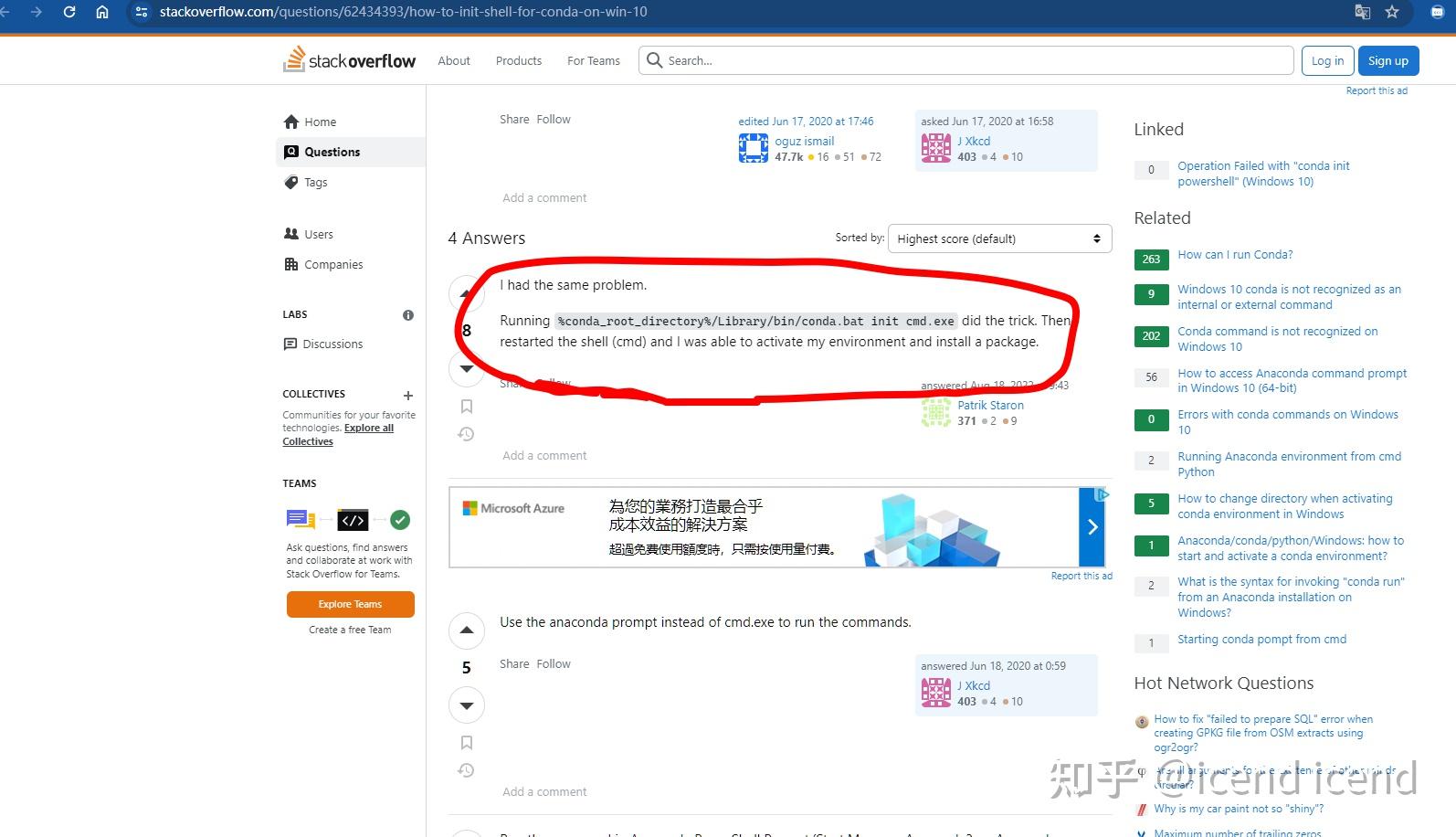Open Questions in left sidebar
This screenshot has width=1456, height=837.
coord(351,152)
